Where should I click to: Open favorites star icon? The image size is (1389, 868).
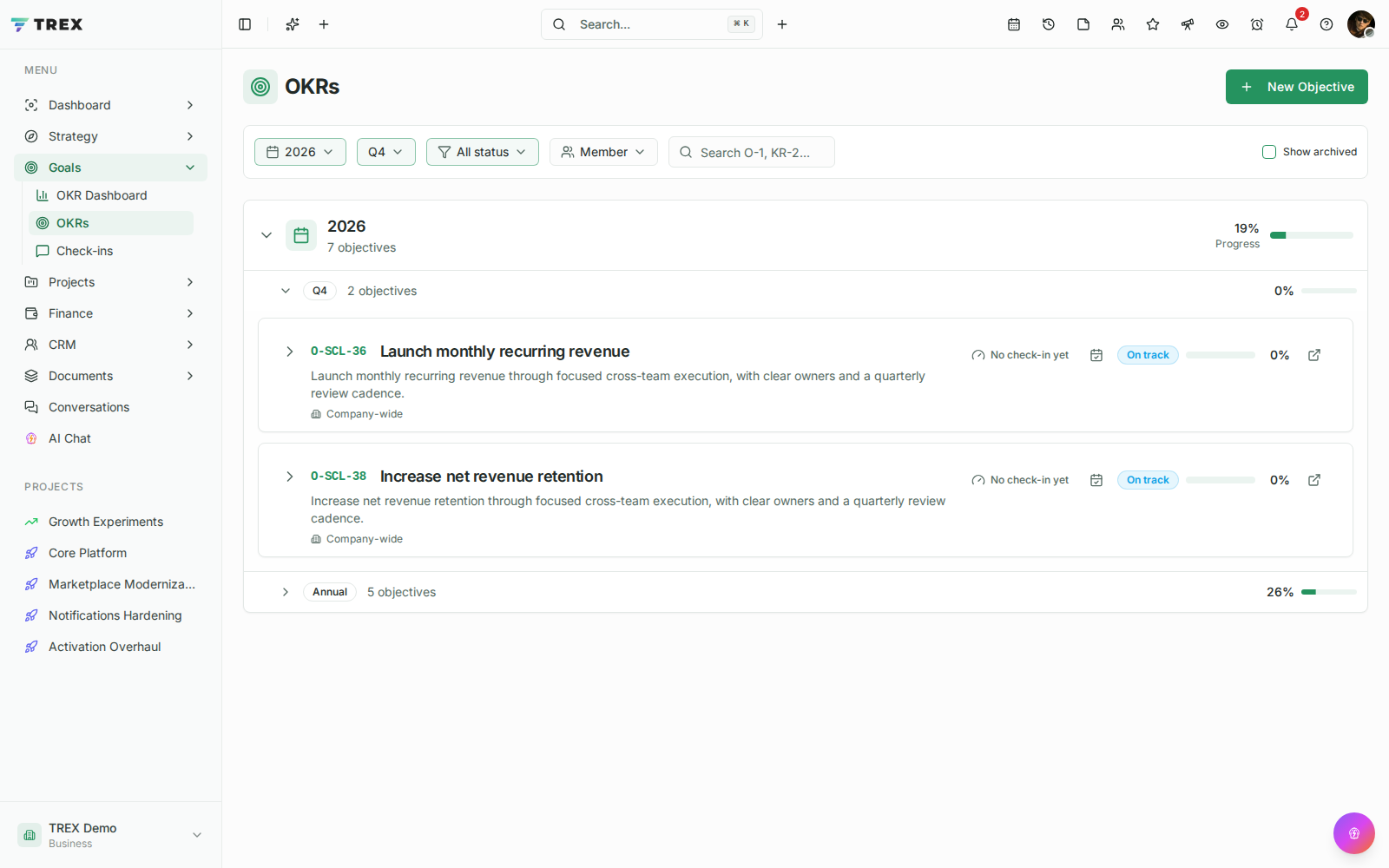(1153, 24)
